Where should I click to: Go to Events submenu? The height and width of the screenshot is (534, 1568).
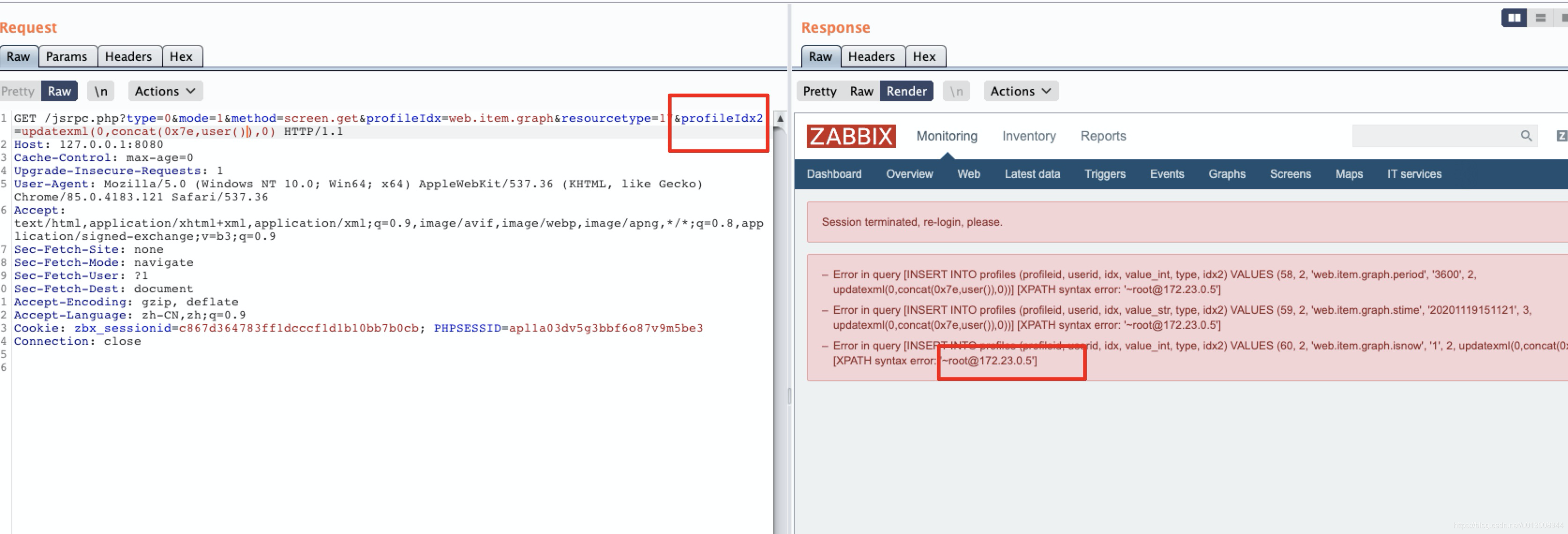click(x=1167, y=174)
